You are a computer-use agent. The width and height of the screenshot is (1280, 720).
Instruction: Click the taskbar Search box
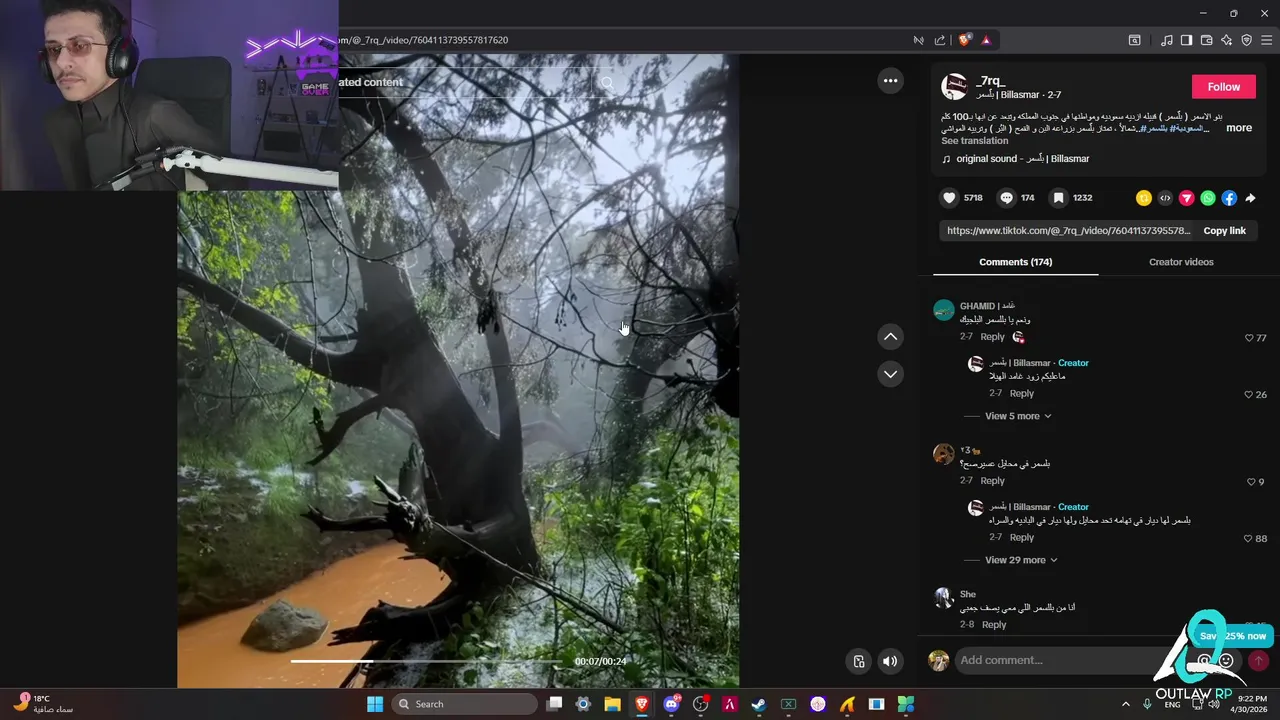click(x=465, y=704)
